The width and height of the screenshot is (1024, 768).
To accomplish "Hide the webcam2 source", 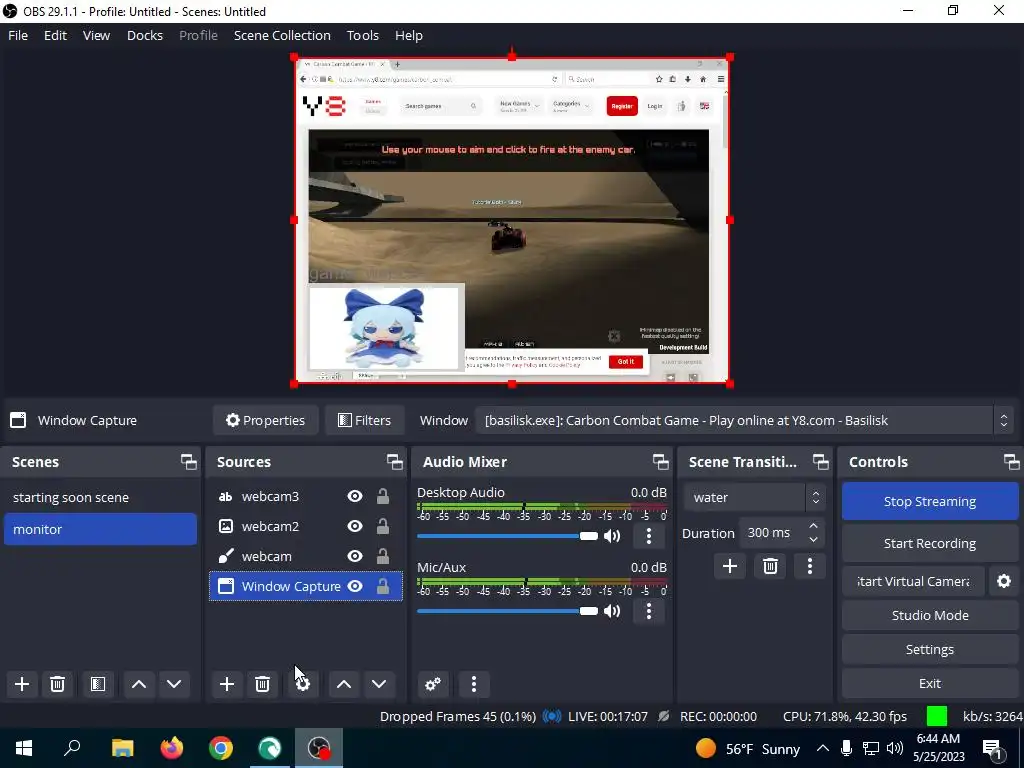I will tap(355, 526).
